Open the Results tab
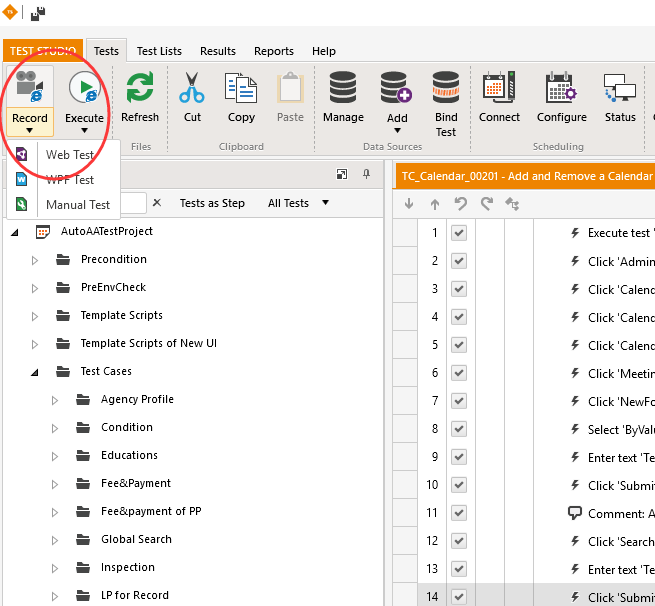The image size is (655, 606). 218,51
